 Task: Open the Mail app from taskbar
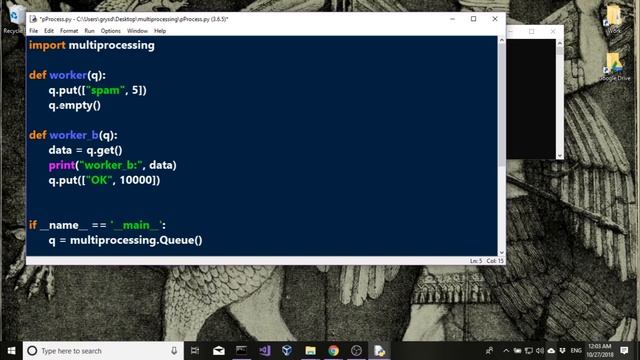click(x=219, y=351)
